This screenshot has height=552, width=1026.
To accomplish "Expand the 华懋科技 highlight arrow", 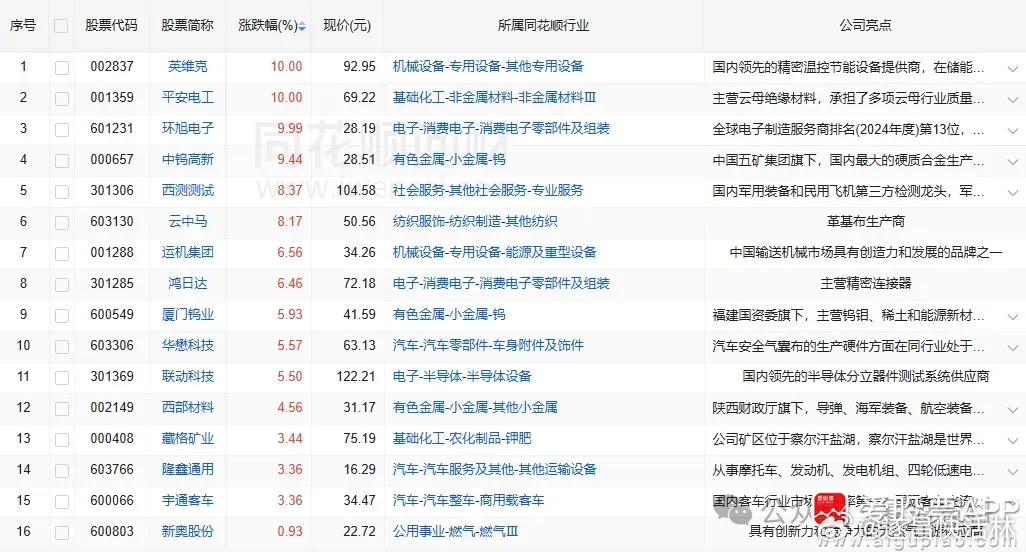I will click(x=1012, y=347).
